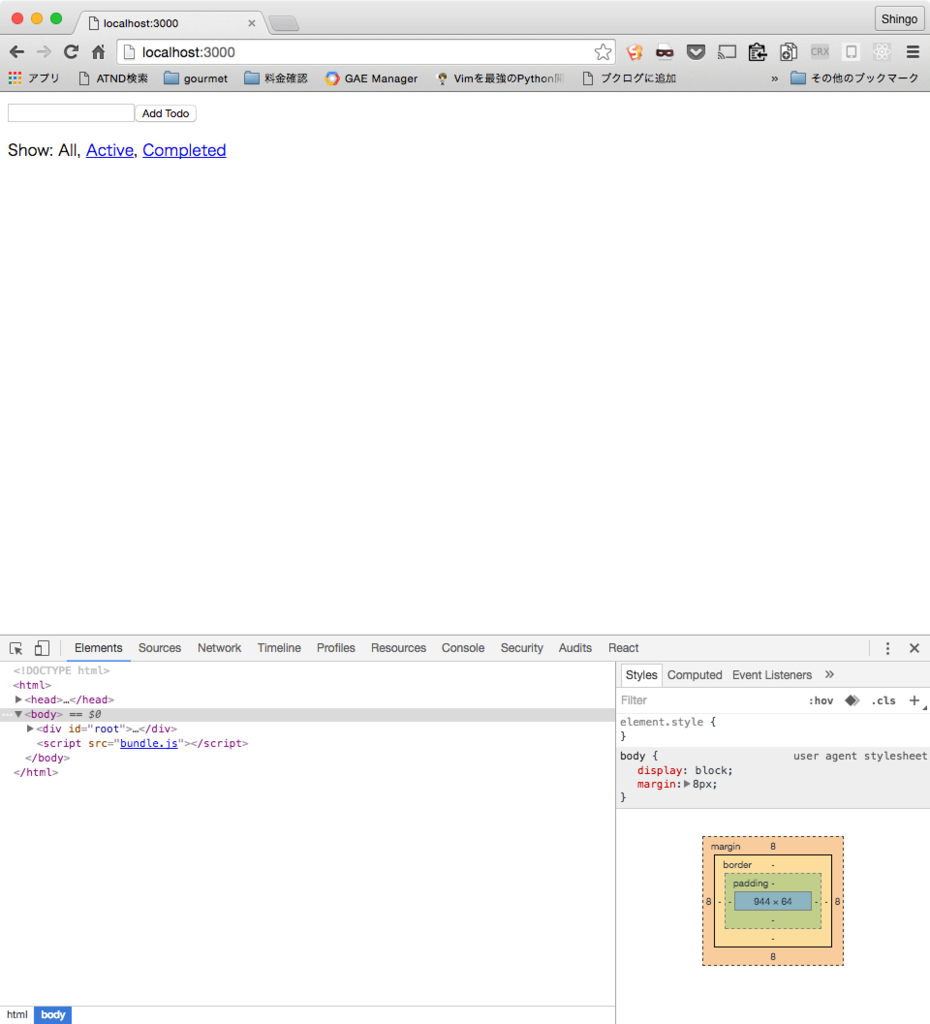Screen dimensions: 930x1024
Task: Go back with the browser back arrow
Action: coord(17,52)
